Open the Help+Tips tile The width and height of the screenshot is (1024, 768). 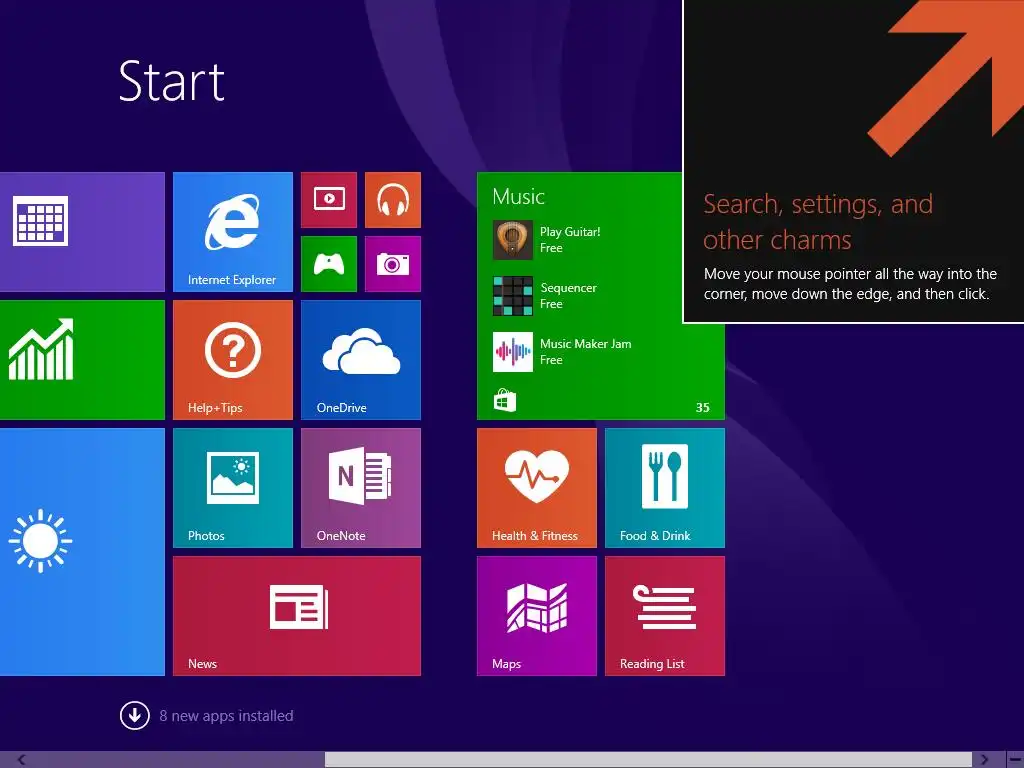tap(232, 360)
